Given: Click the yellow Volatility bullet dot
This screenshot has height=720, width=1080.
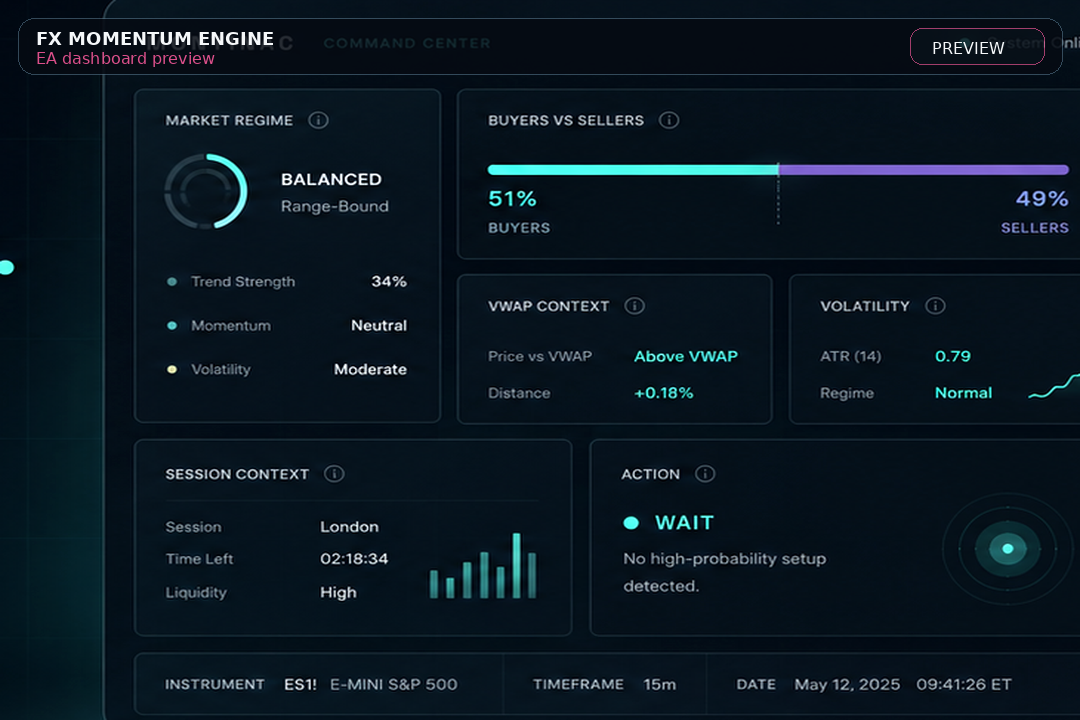Looking at the screenshot, I should coord(172,370).
